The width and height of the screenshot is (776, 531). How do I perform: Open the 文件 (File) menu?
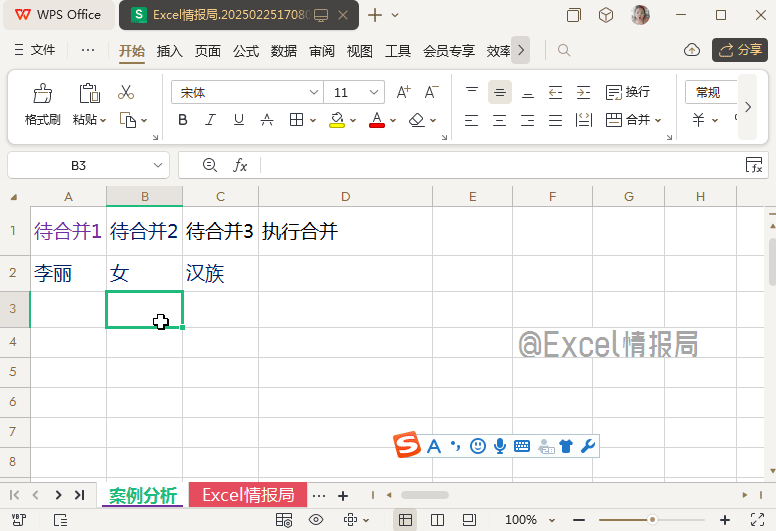pos(36,51)
